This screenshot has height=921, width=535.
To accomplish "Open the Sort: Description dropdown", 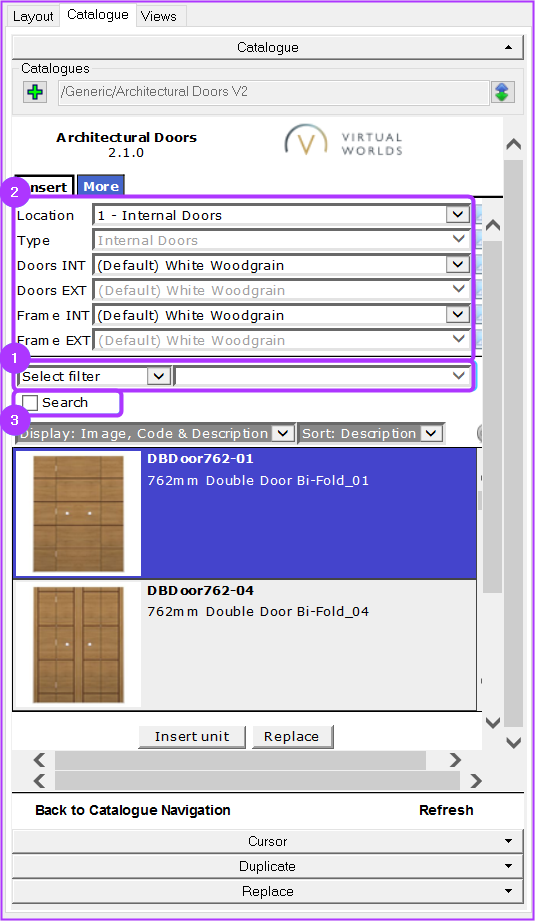I will pyautogui.click(x=370, y=433).
